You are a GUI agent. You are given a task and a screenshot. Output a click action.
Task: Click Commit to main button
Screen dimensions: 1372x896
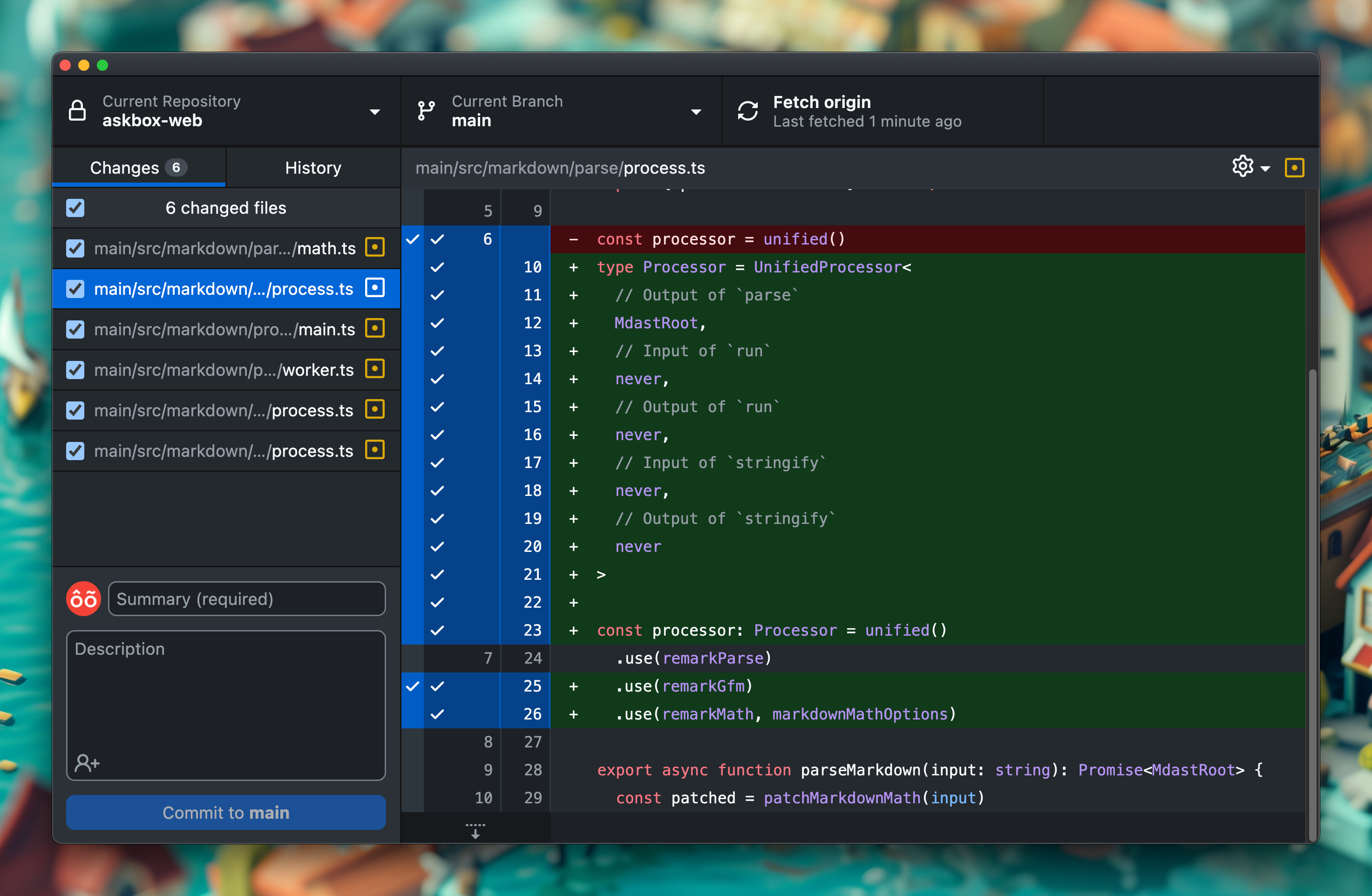(x=226, y=812)
